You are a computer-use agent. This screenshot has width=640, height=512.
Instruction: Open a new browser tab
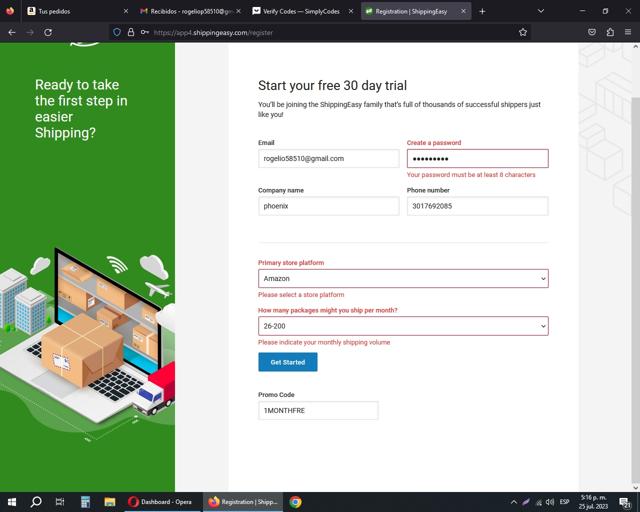pyautogui.click(x=482, y=11)
